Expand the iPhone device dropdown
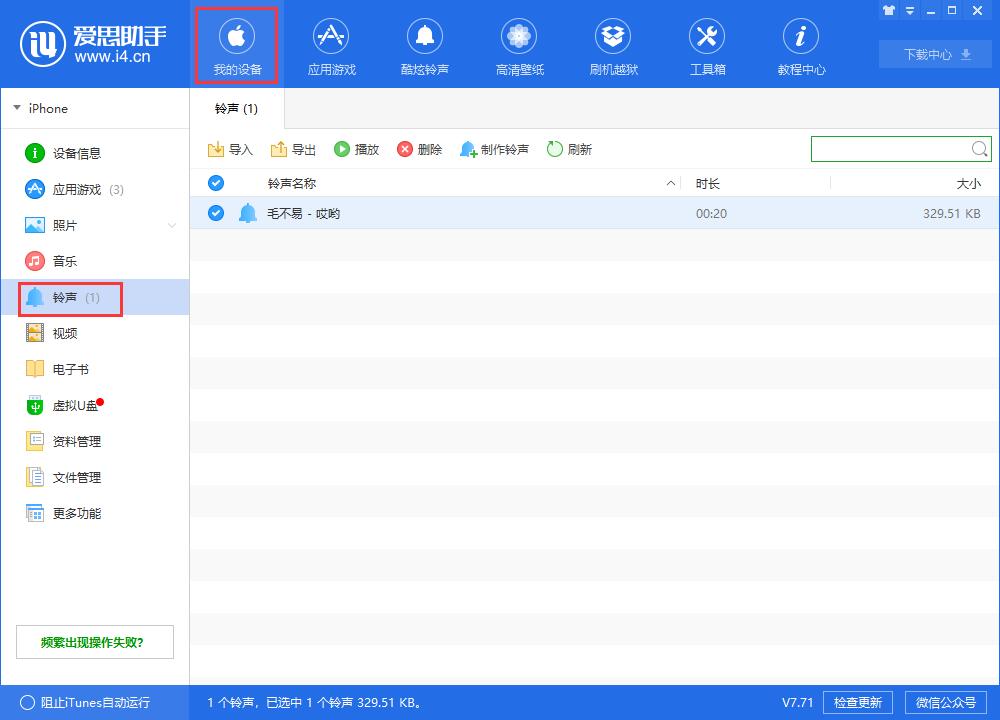The height and width of the screenshot is (720, 1000). pyautogui.click(x=16, y=108)
